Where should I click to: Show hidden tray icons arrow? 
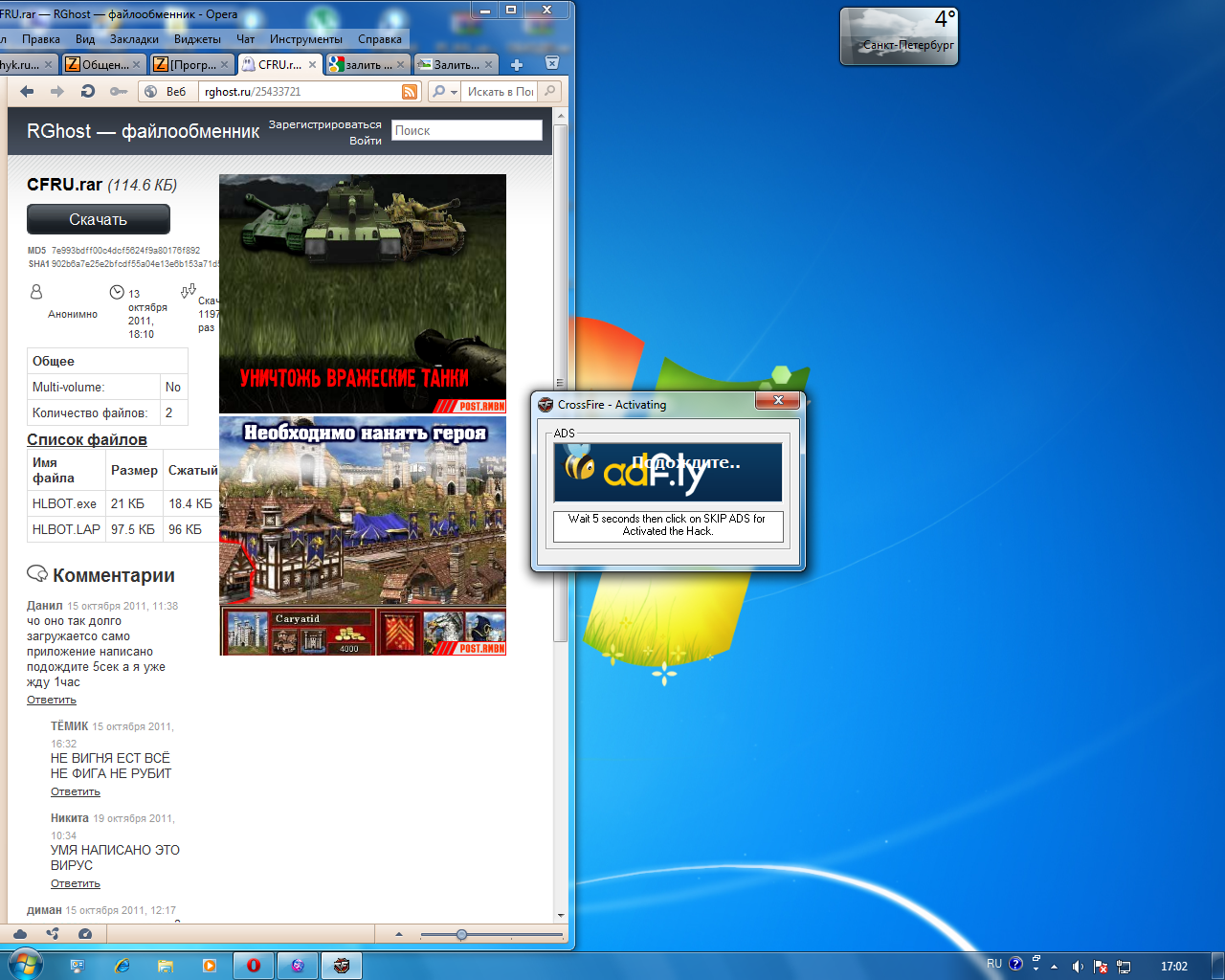1054,967
